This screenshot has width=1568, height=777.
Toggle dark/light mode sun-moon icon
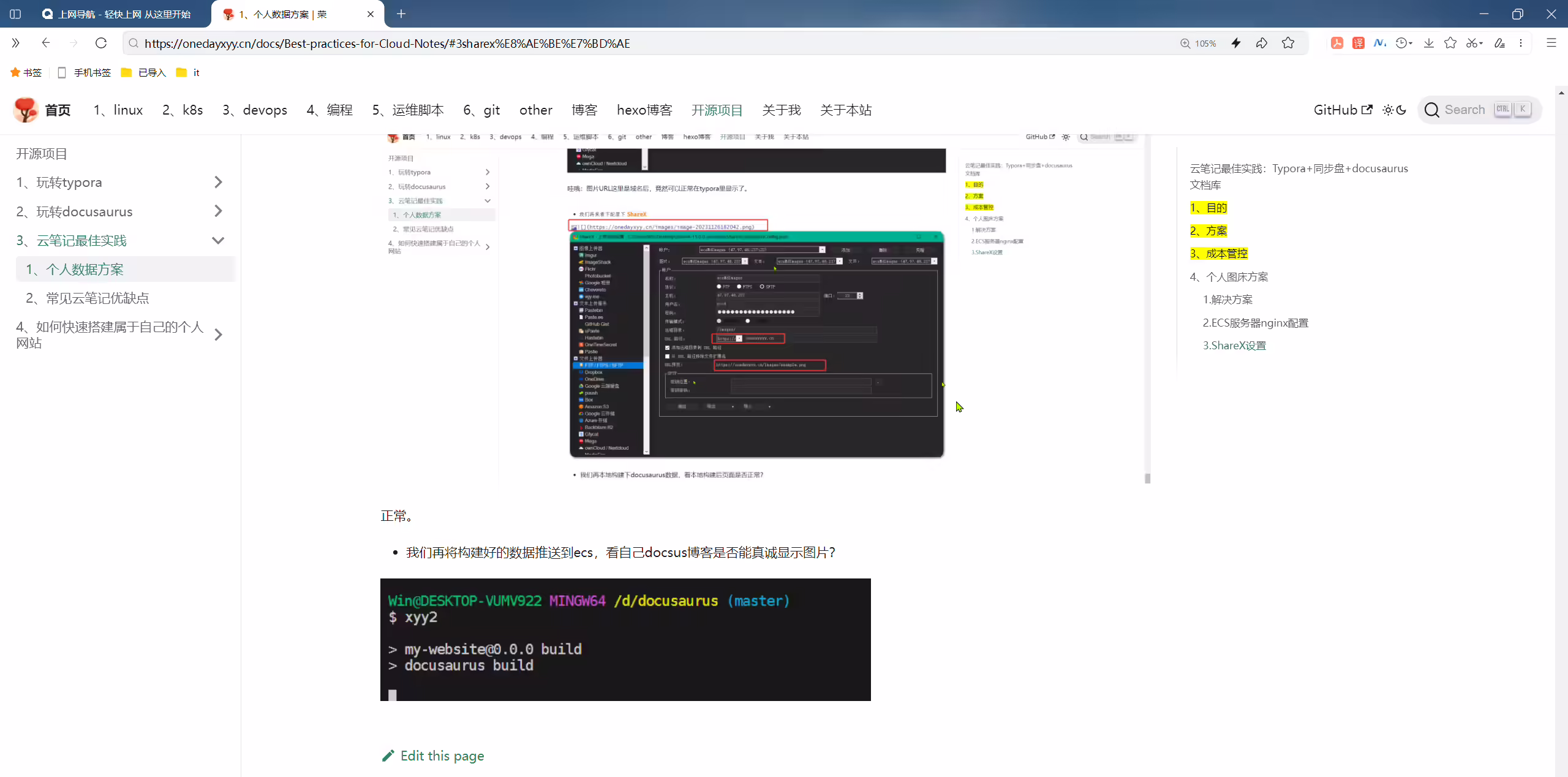pyautogui.click(x=1394, y=110)
